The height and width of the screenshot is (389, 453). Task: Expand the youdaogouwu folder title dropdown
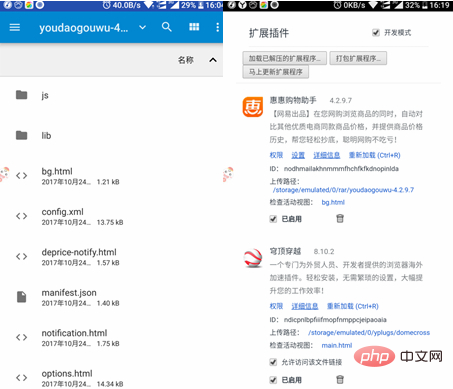[x=142, y=27]
